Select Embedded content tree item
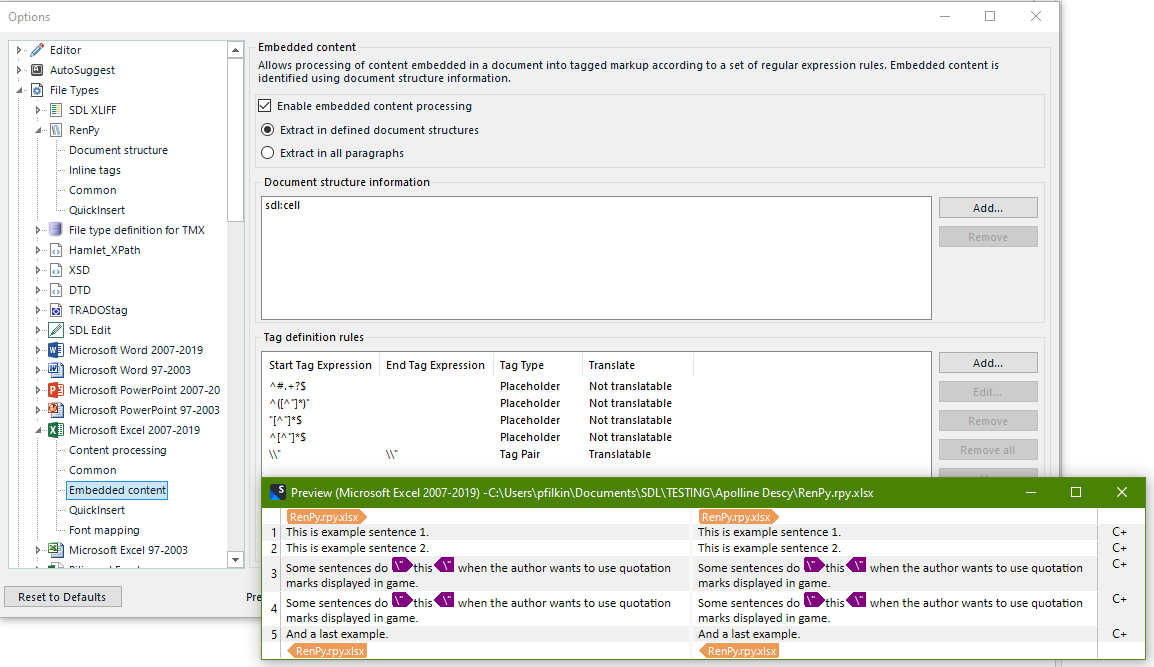 point(117,490)
